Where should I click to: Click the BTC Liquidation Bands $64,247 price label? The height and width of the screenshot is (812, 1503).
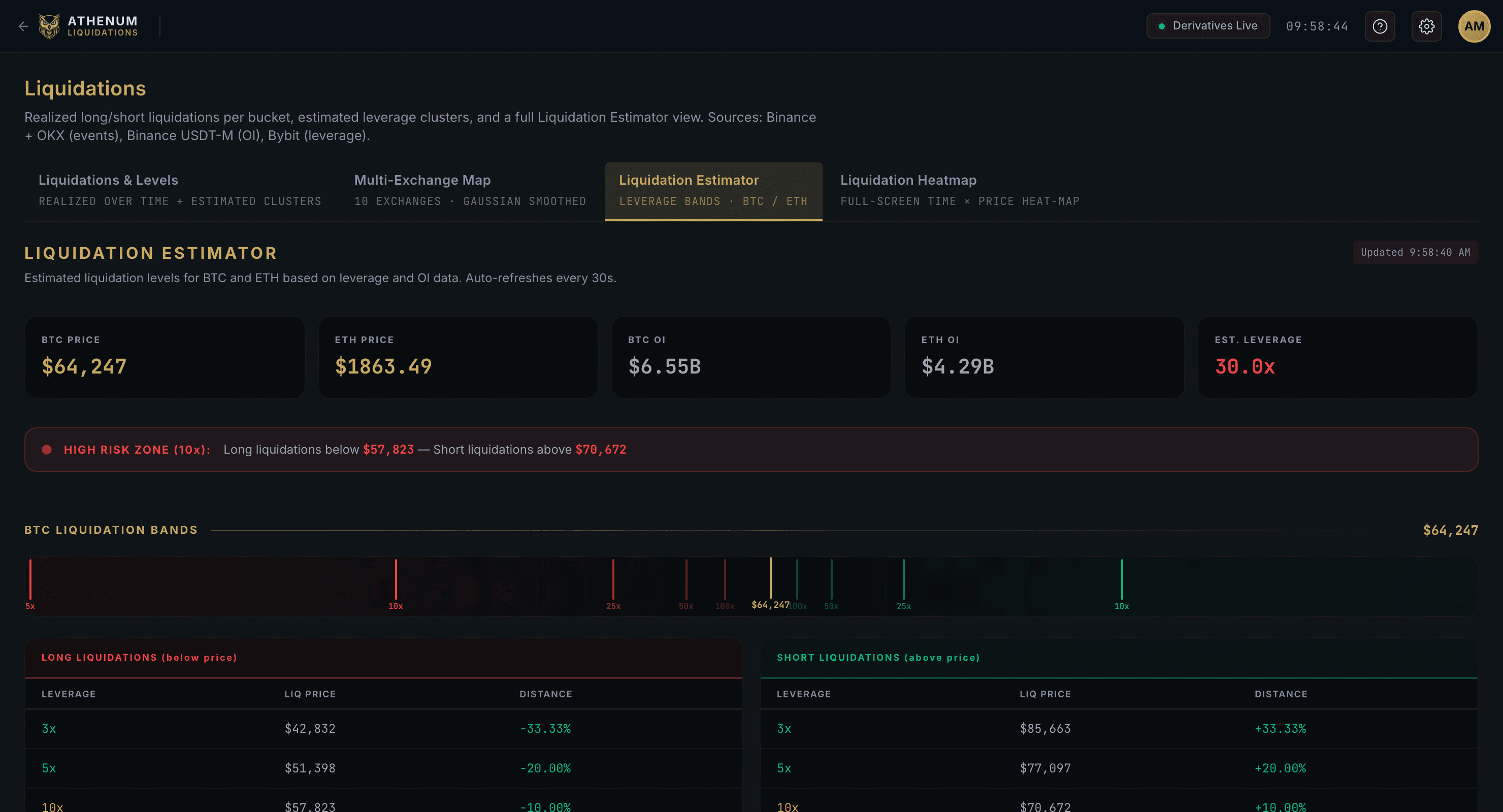pyautogui.click(x=1451, y=530)
